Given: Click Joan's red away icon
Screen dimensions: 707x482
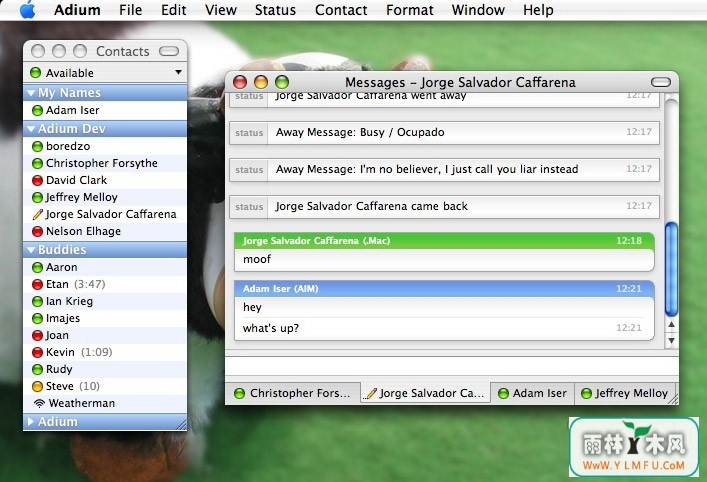Looking at the screenshot, I should pos(37,335).
